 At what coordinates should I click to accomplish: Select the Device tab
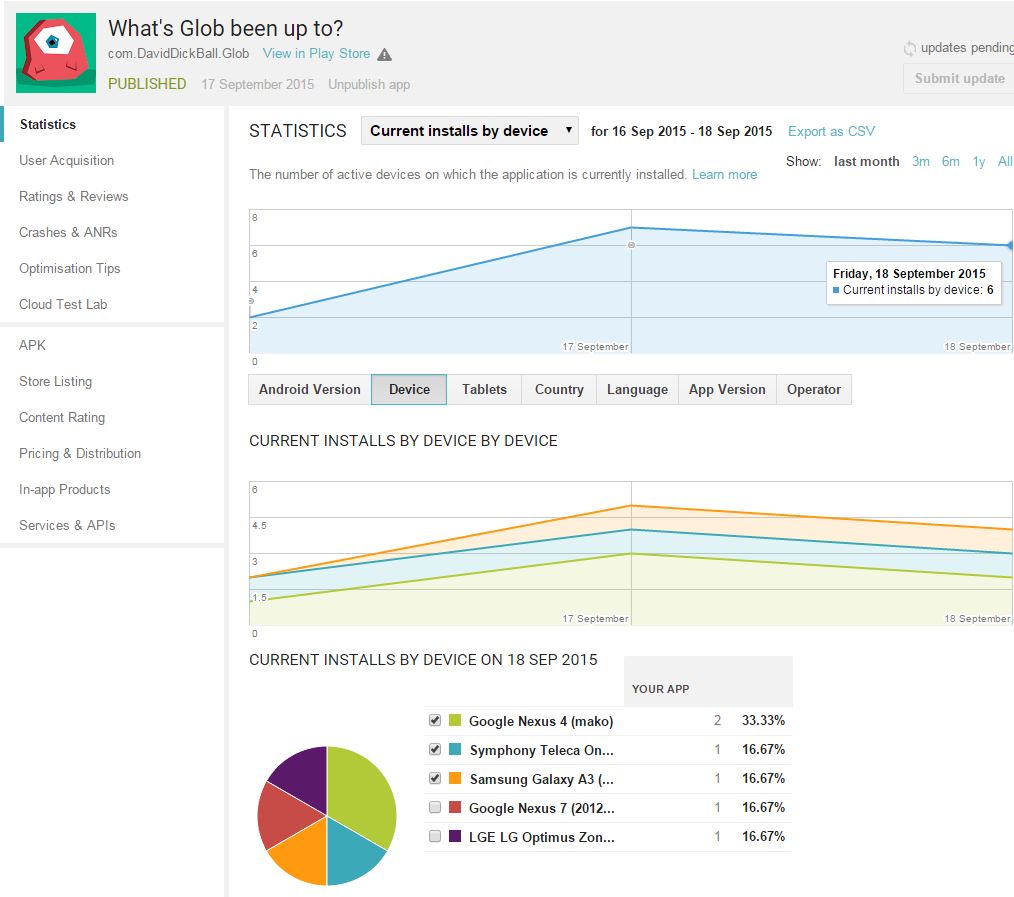pos(409,389)
